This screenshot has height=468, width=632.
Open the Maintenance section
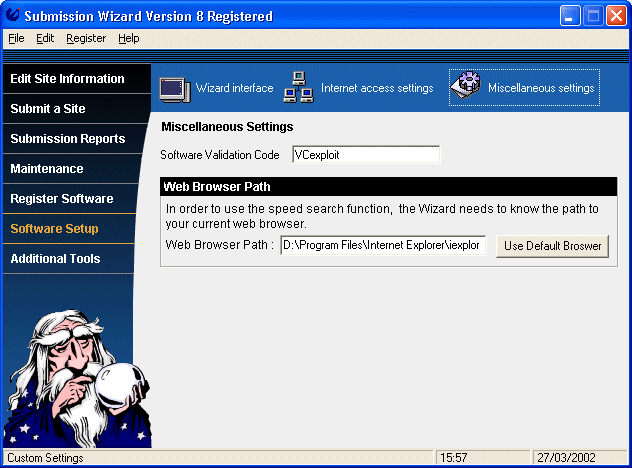tap(72, 168)
